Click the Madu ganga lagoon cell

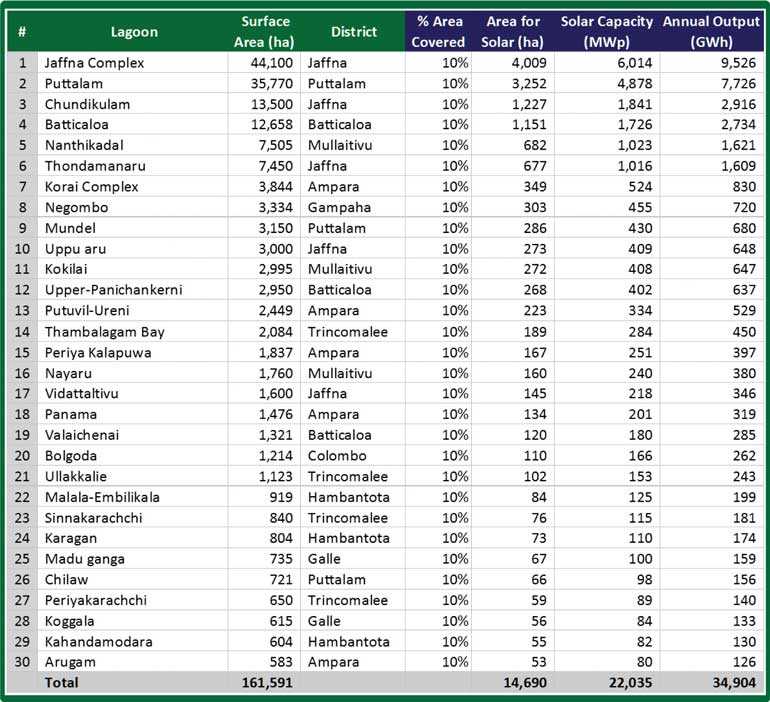coord(133,559)
